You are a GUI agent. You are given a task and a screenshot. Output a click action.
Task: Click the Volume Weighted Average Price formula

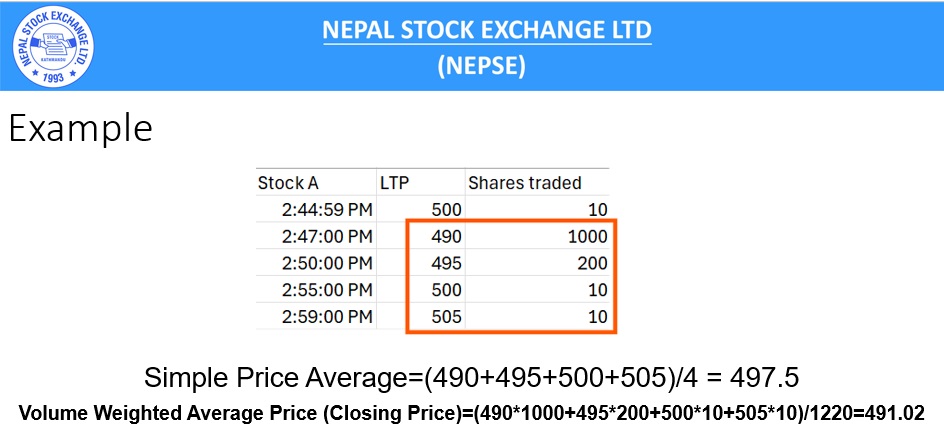click(471, 412)
